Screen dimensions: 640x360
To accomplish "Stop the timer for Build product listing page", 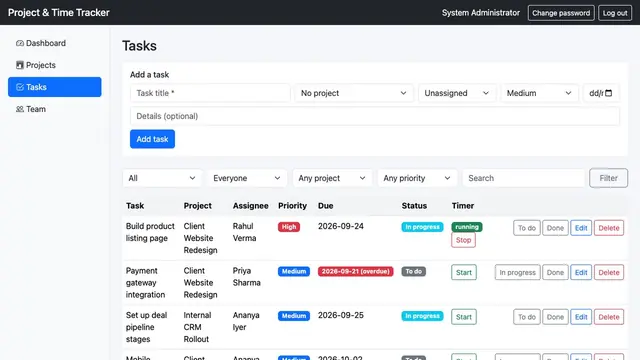I will (x=463, y=240).
